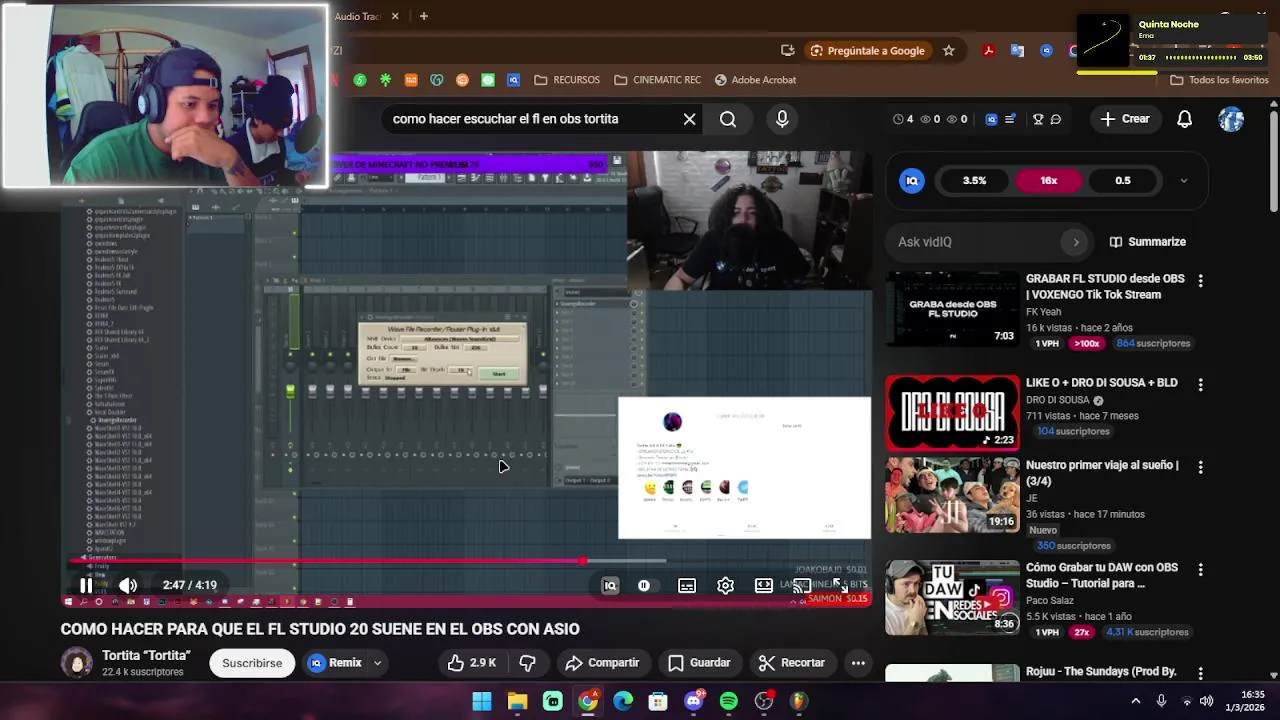The image size is (1280, 720).
Task: Start voice search with microphone icon
Action: click(x=782, y=119)
